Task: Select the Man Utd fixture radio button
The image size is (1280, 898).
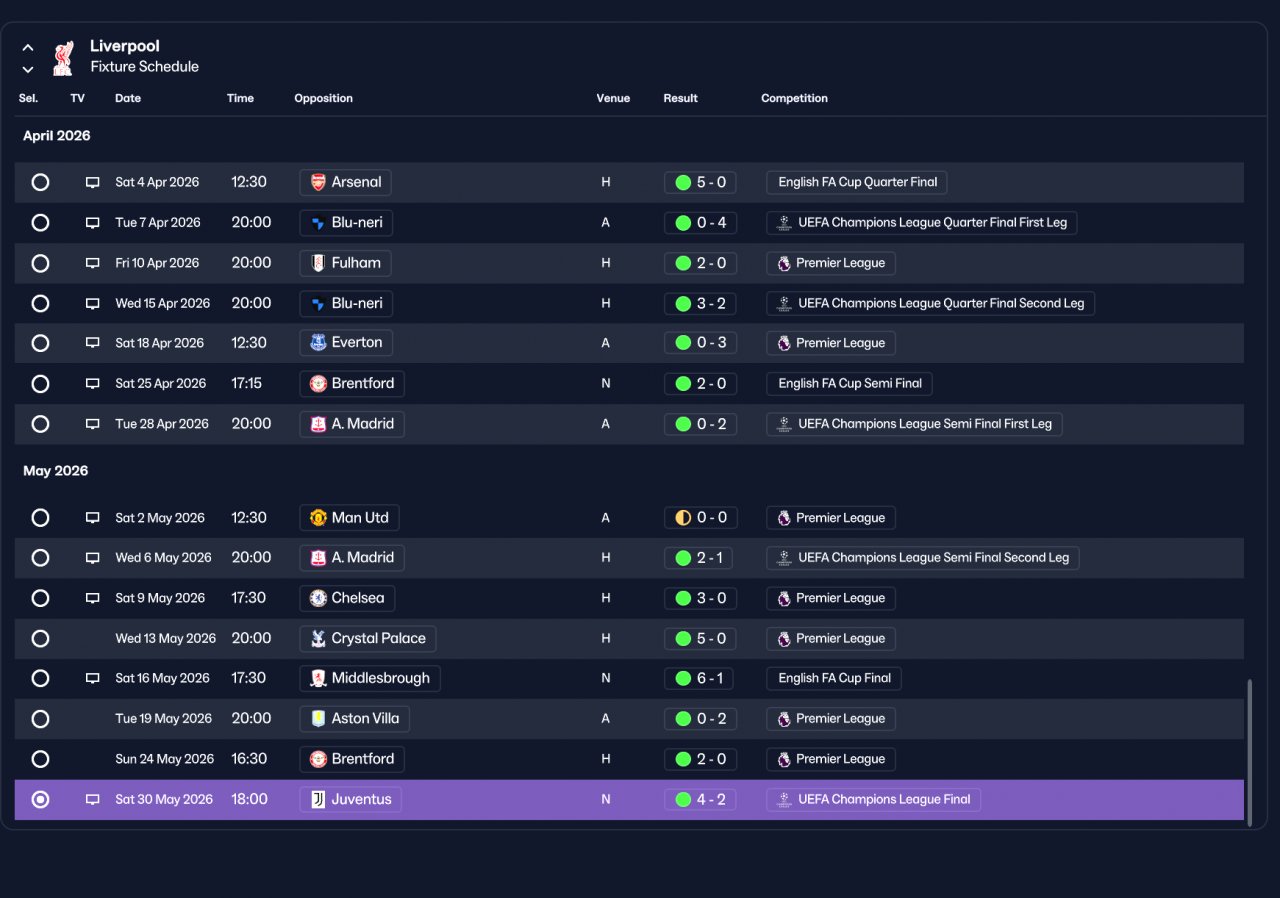Action: pyautogui.click(x=40, y=518)
